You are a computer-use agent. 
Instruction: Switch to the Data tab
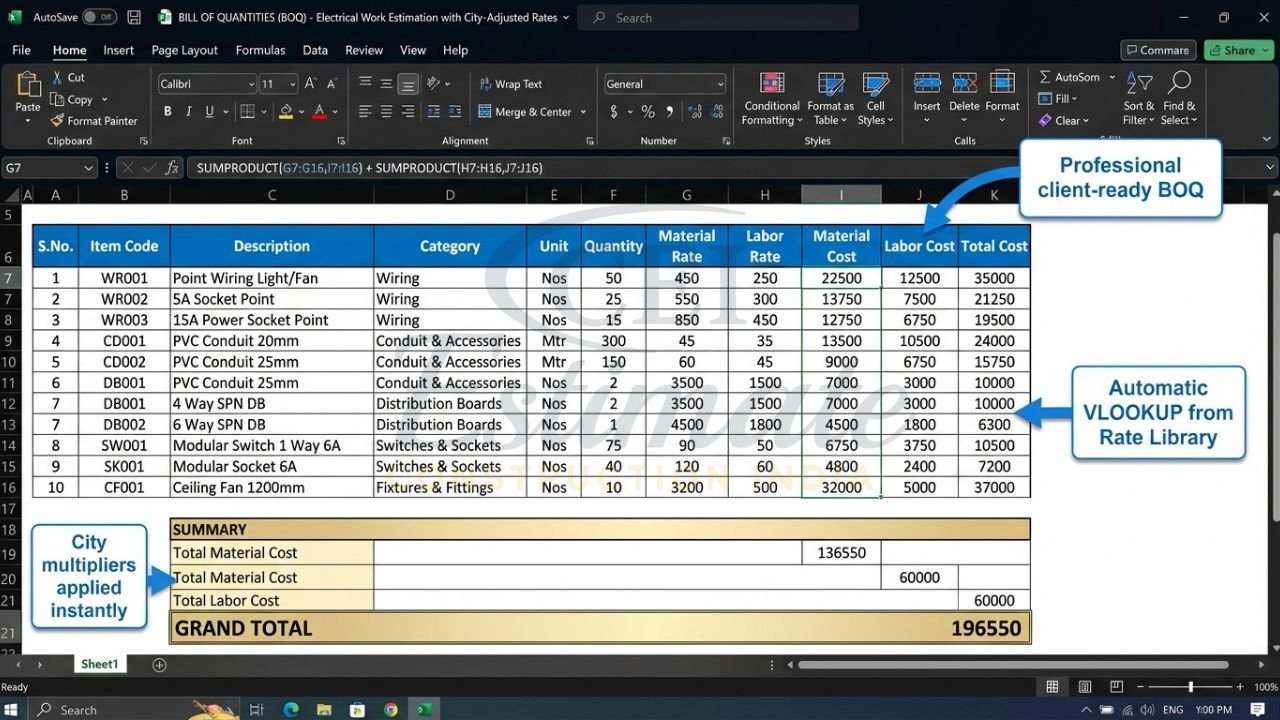[315, 50]
